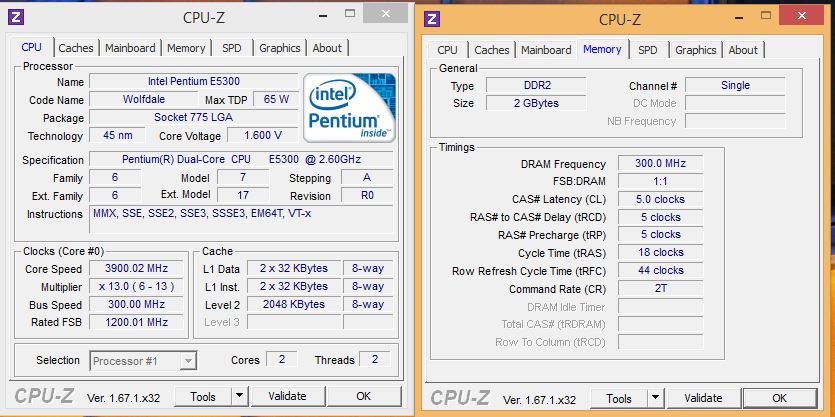Expand Tools dropdown arrow in right window
The height and width of the screenshot is (417, 835).
point(655,398)
